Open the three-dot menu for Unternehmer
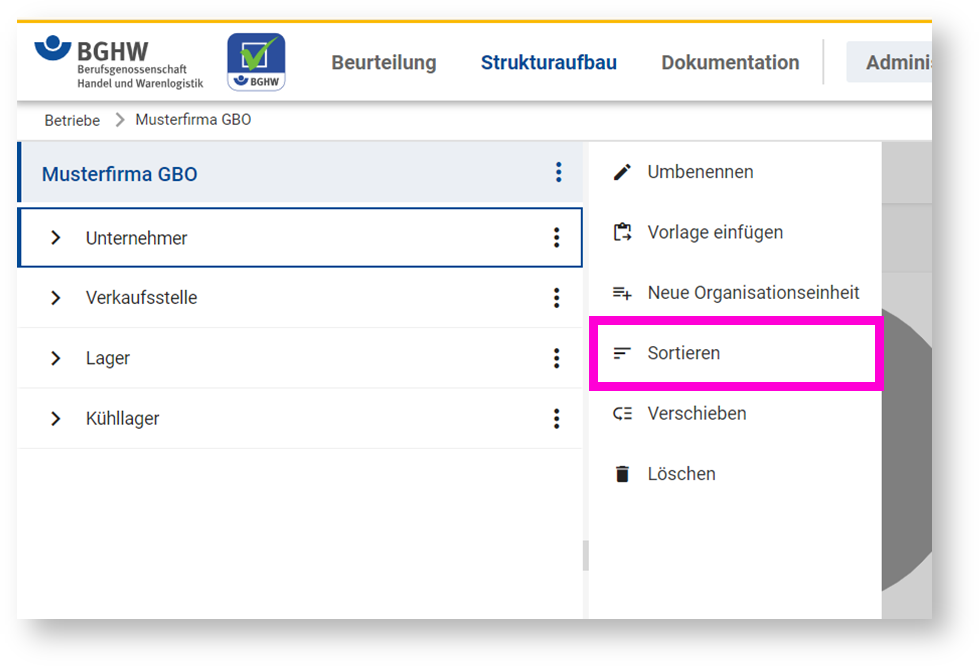The height and width of the screenshot is (667, 980). (556, 238)
